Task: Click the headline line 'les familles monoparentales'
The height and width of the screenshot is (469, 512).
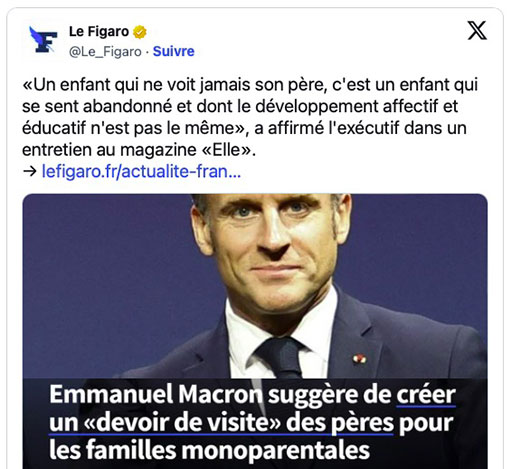Action: [209, 450]
